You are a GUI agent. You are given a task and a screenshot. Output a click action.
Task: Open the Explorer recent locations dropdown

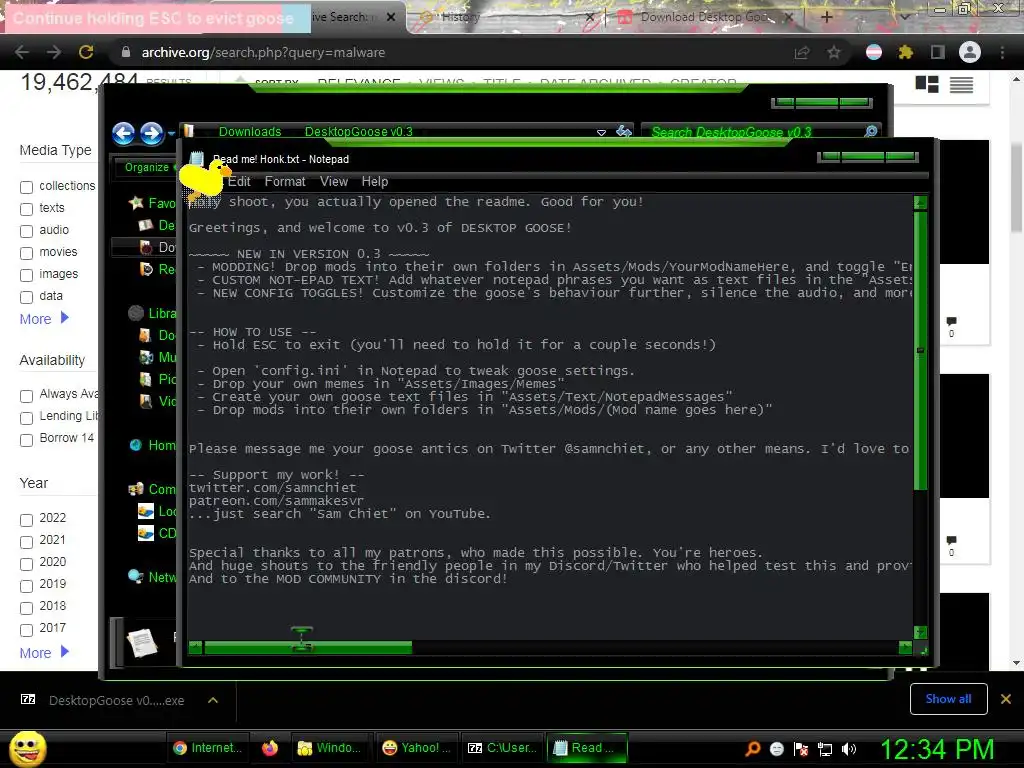pyautogui.click(x=172, y=134)
